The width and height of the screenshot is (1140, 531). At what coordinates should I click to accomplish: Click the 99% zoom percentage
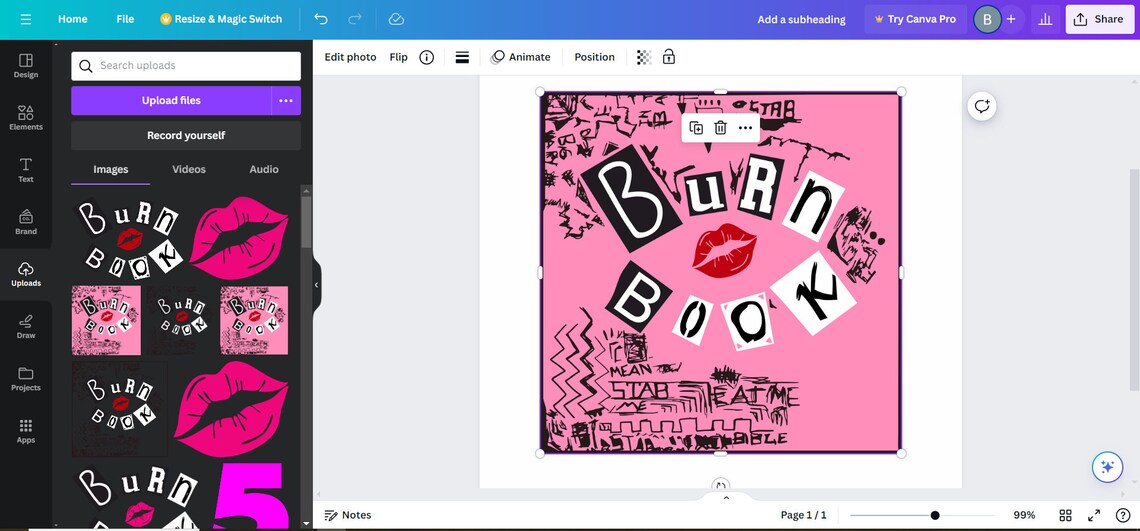click(x=1024, y=515)
